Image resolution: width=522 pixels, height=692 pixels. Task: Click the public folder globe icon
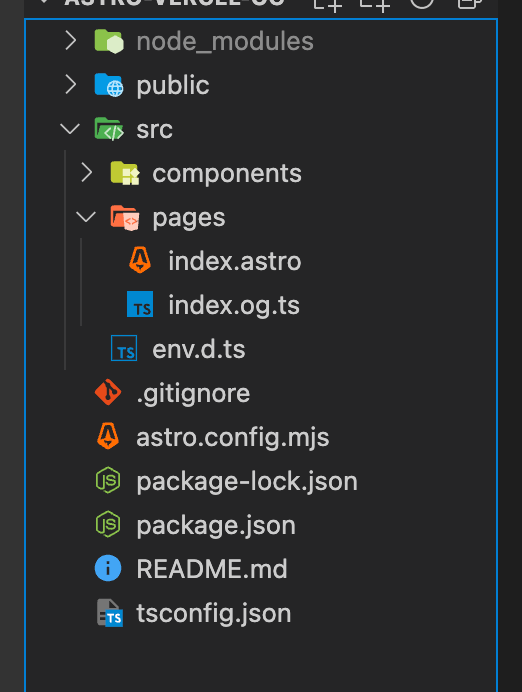(x=109, y=85)
